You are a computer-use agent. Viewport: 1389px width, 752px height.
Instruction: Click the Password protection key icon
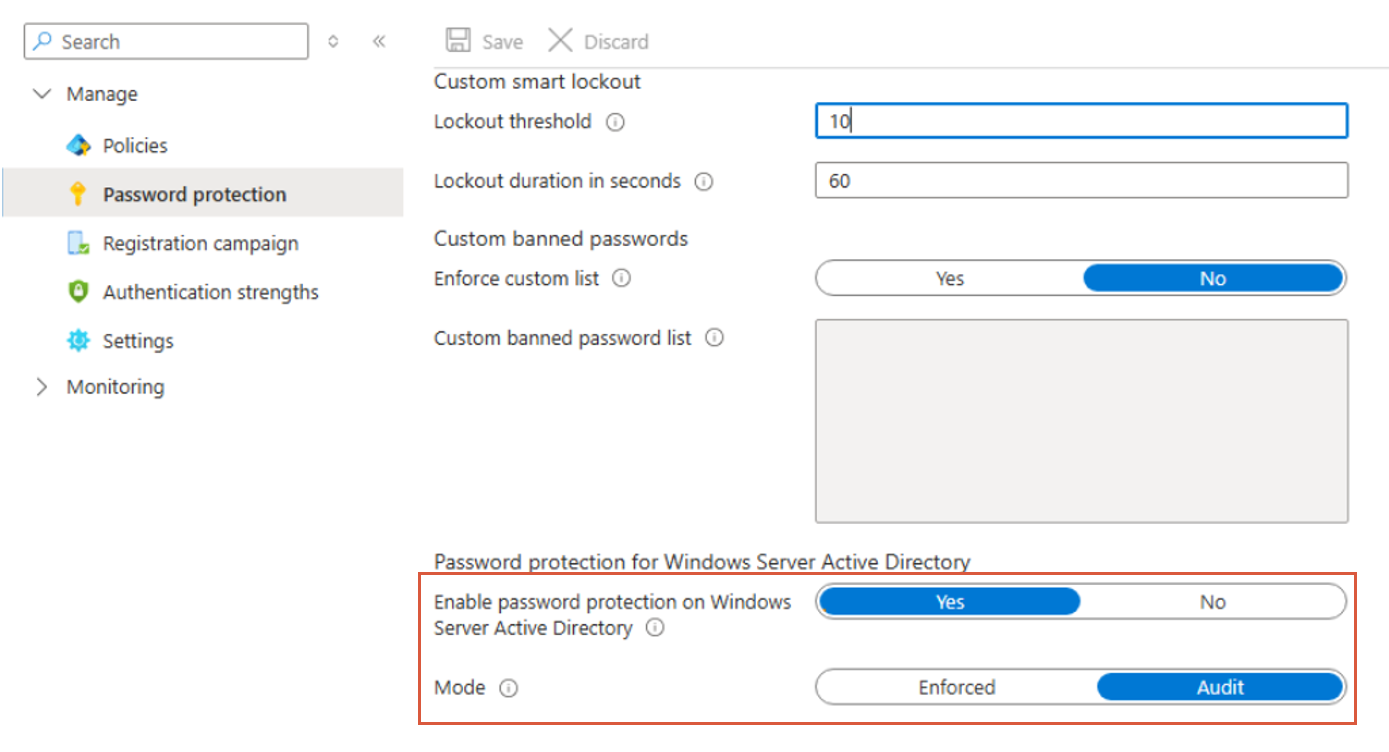tap(78, 194)
